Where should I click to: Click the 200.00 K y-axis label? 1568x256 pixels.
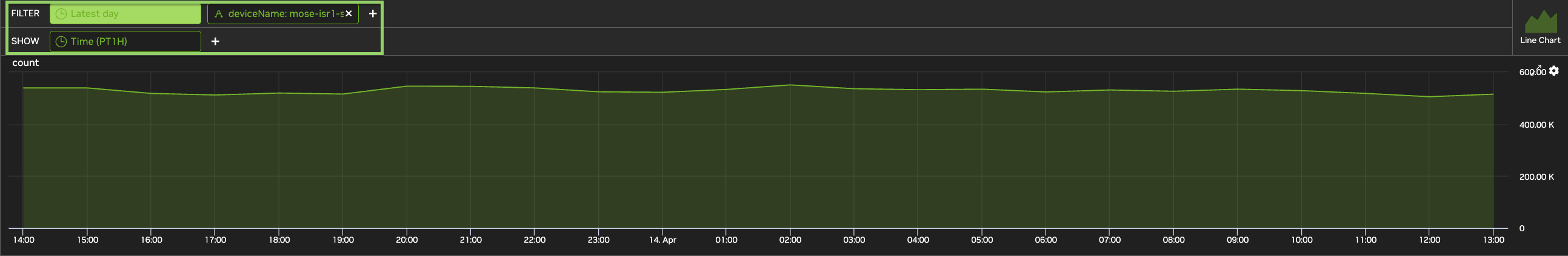(1536, 177)
